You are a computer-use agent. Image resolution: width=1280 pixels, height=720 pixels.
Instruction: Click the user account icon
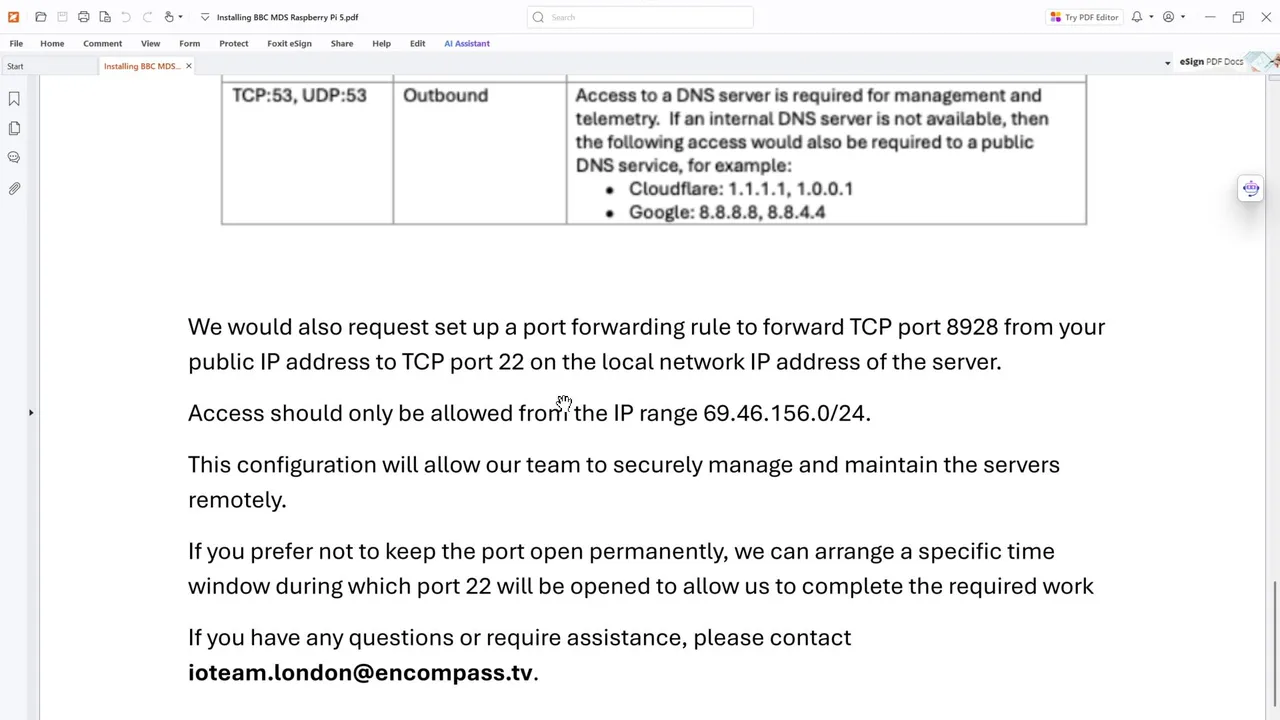point(1168,17)
